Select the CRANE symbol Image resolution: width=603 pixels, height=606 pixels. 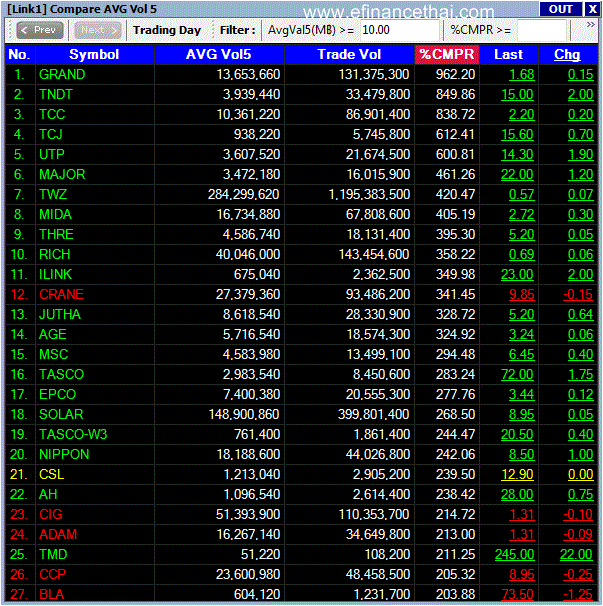point(61,294)
